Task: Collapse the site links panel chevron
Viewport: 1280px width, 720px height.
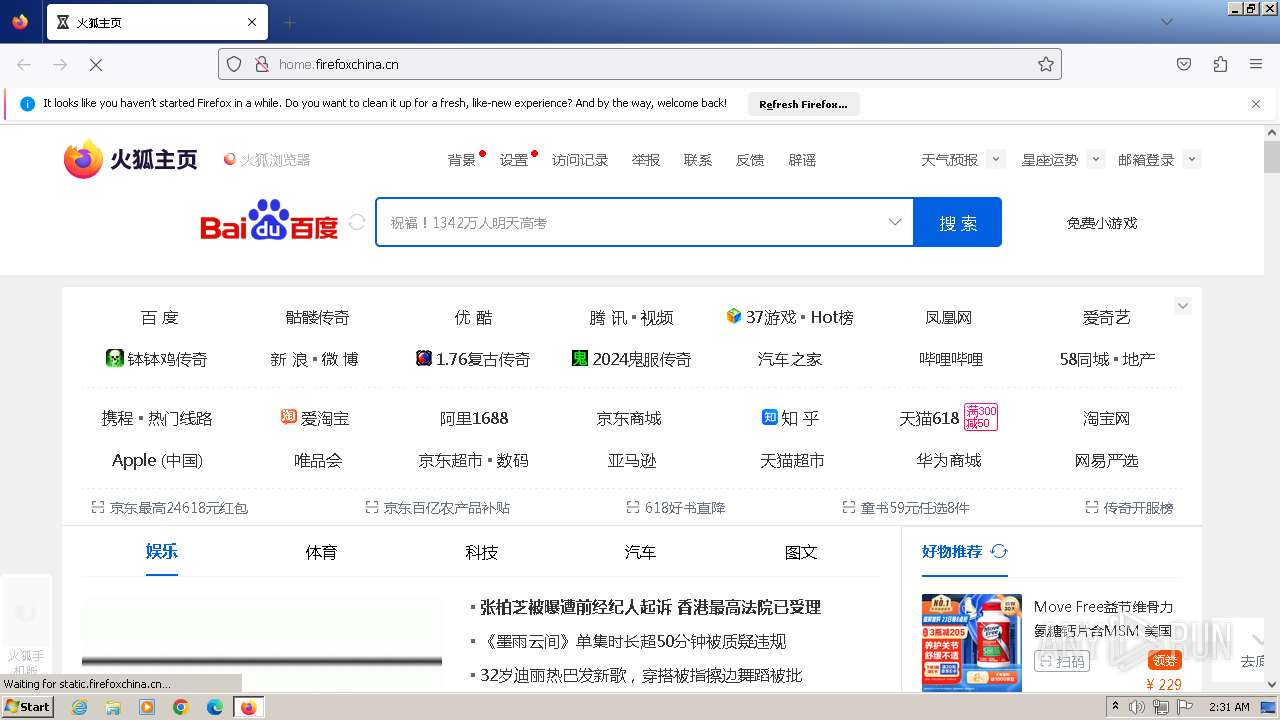Action: click(1183, 306)
